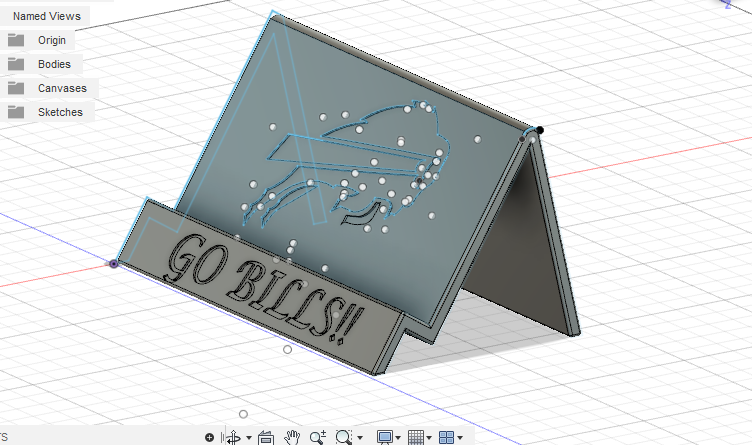
Task: Expand the Named Views item
Action: pos(47,16)
